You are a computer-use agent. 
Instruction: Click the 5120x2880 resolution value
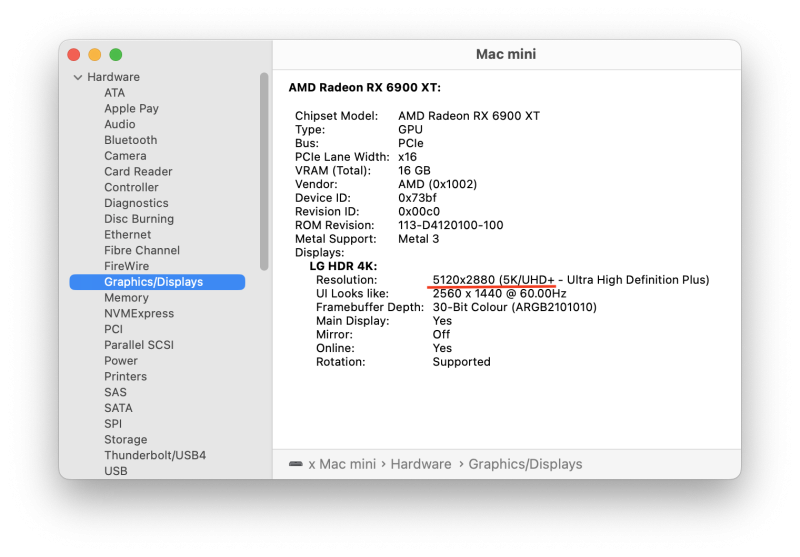(571, 280)
